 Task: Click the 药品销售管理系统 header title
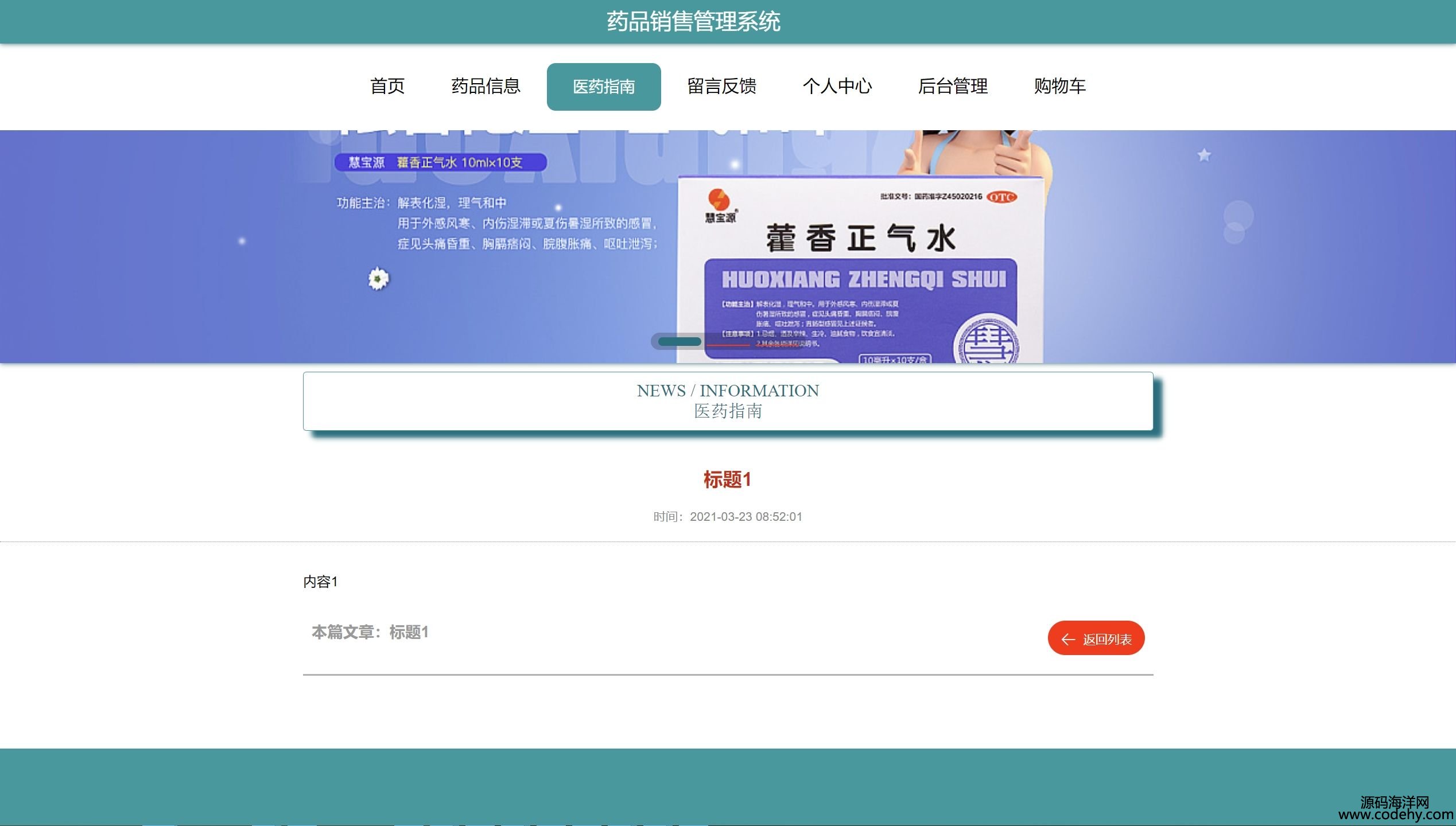[693, 22]
